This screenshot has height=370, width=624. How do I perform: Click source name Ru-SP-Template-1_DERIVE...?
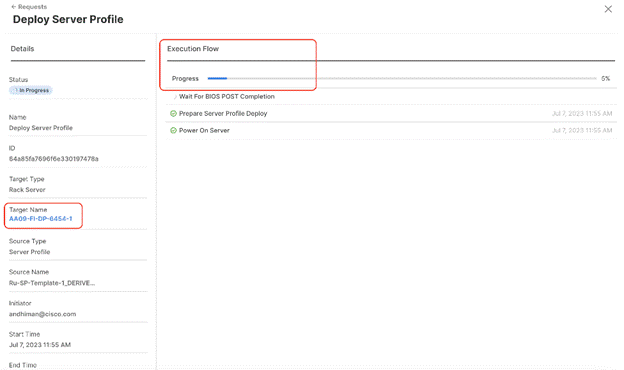click(x=52, y=283)
